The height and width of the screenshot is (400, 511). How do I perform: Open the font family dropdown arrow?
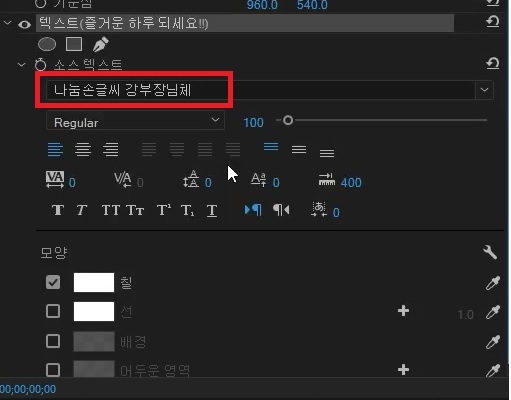pos(484,90)
